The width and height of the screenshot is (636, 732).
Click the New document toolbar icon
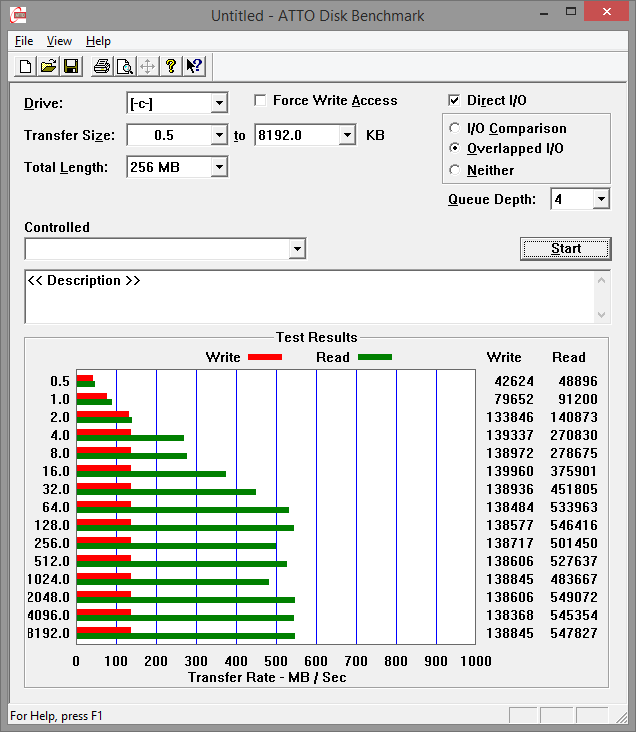click(x=26, y=66)
